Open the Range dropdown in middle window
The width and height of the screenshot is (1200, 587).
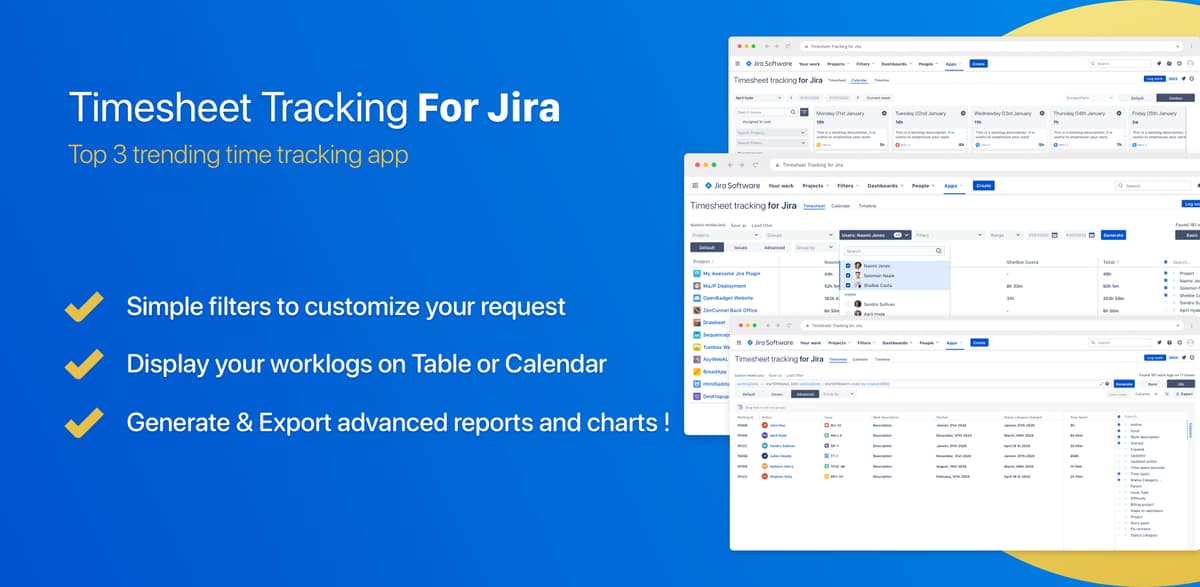[x=1005, y=235]
